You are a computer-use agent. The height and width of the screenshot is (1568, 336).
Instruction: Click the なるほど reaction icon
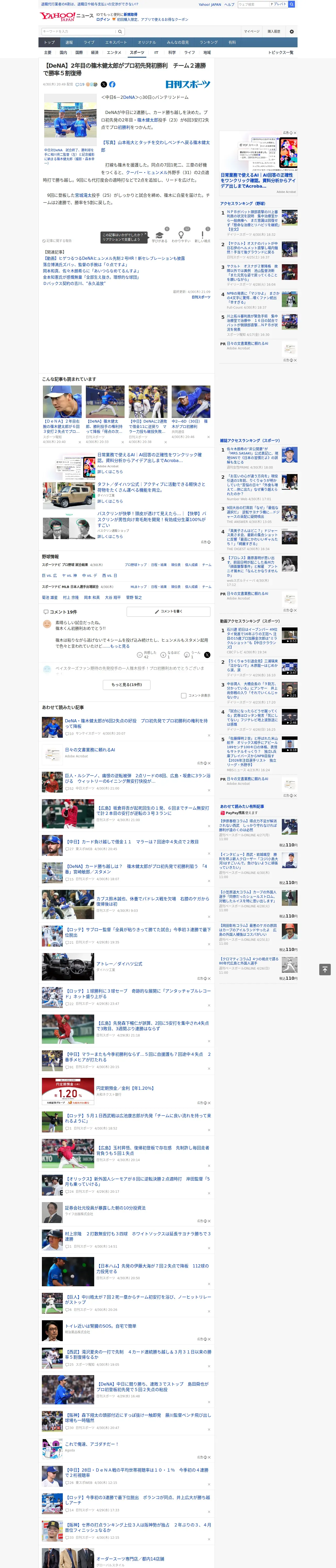164,655
